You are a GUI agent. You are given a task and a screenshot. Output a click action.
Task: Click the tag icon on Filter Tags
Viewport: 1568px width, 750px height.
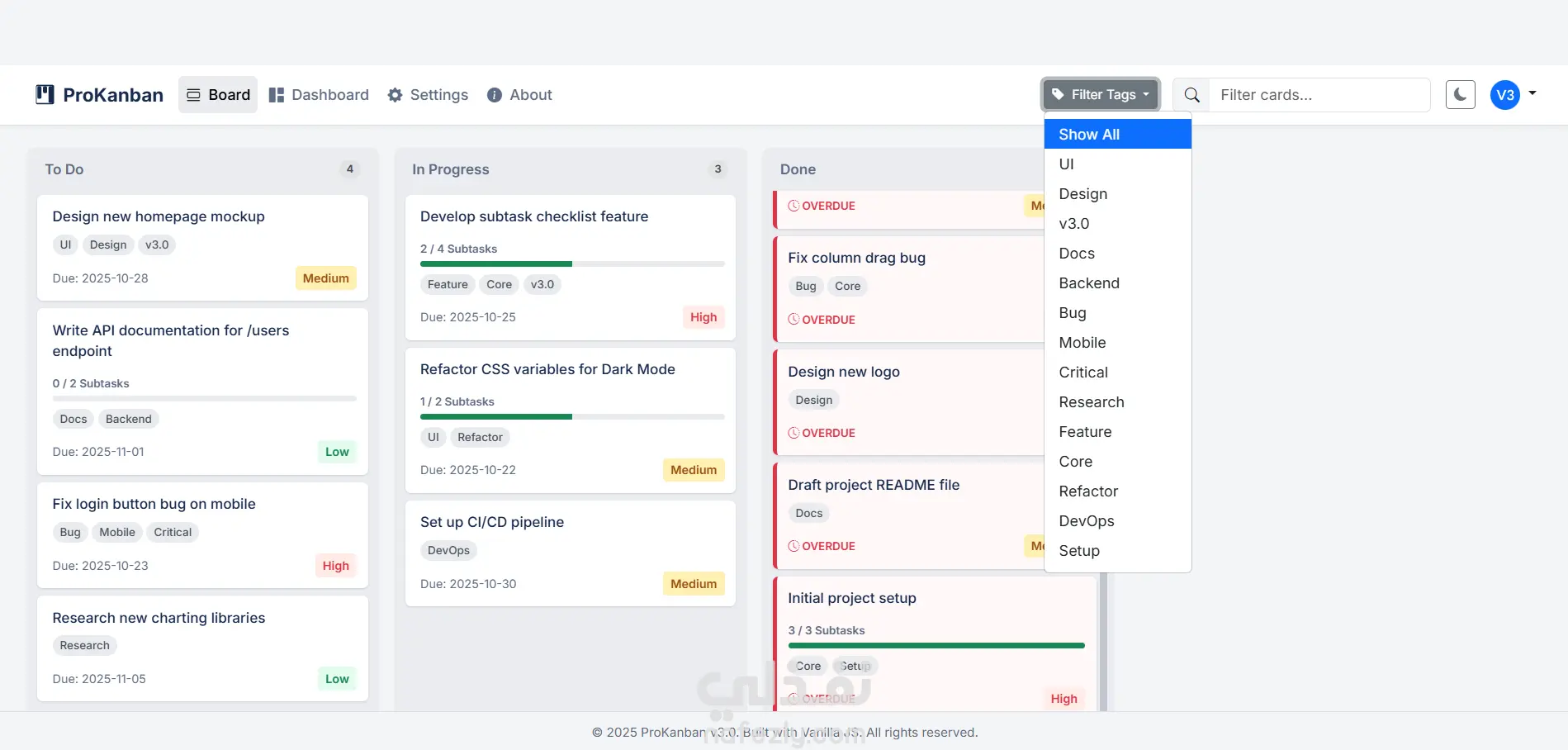[1058, 94]
